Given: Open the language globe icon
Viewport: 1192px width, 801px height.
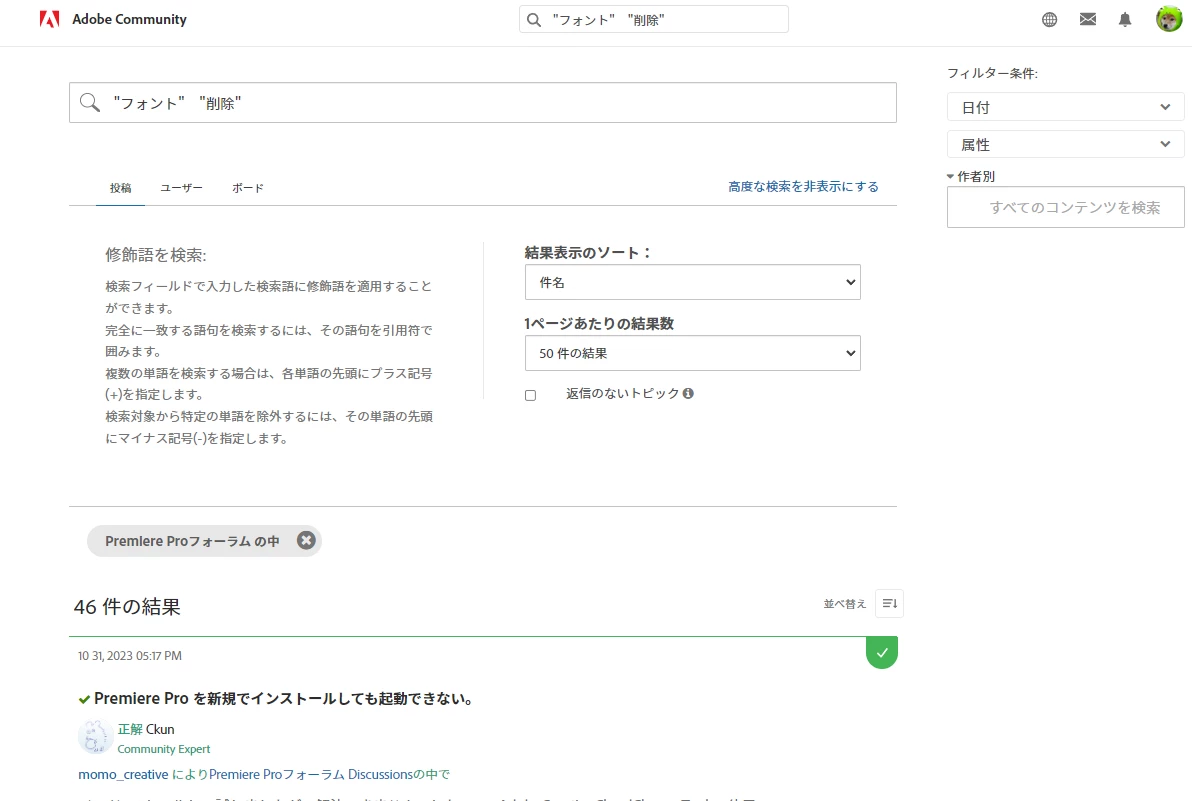Looking at the screenshot, I should pyautogui.click(x=1049, y=20).
